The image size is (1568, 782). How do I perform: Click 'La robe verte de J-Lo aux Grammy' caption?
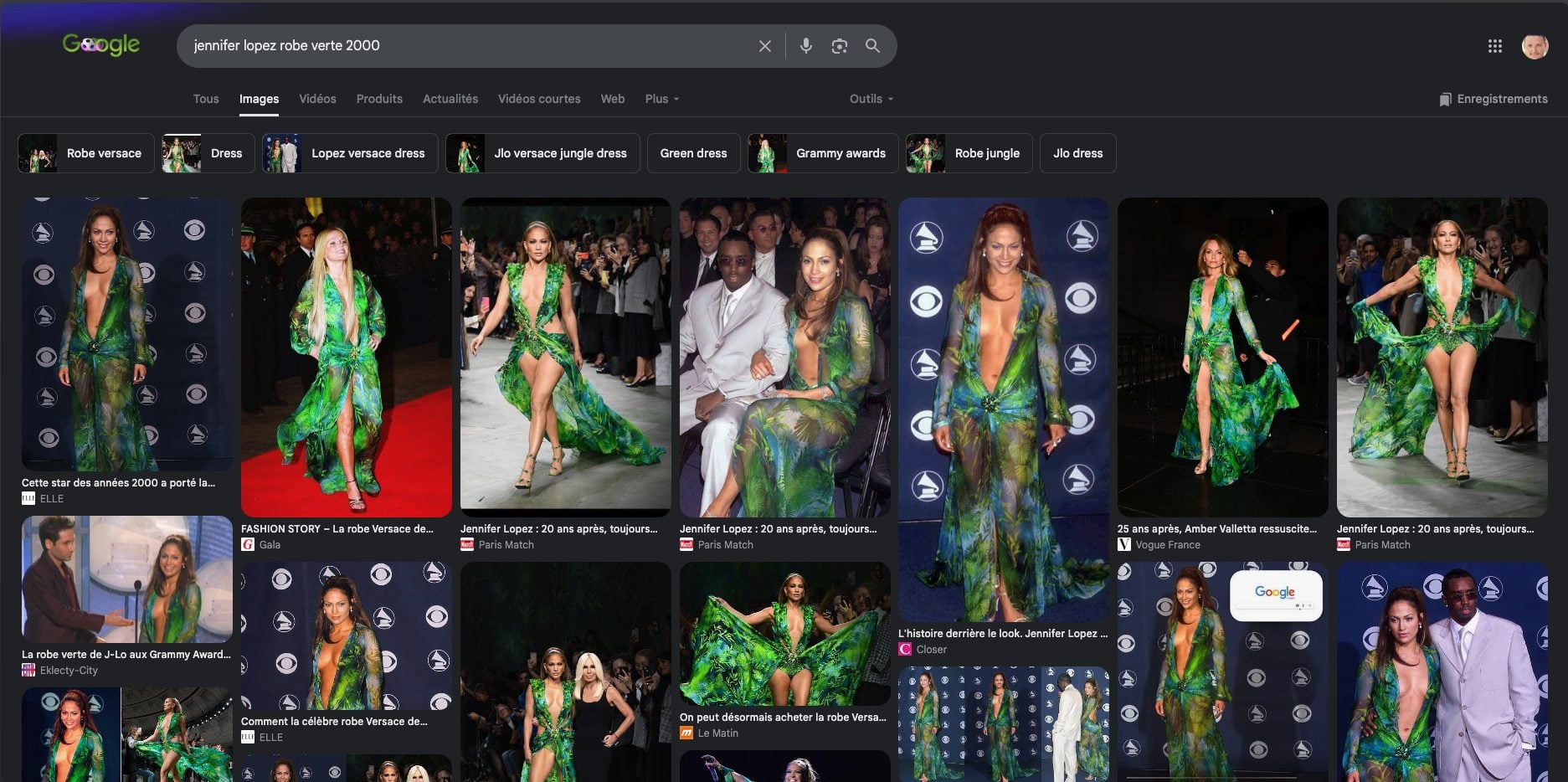coord(126,654)
